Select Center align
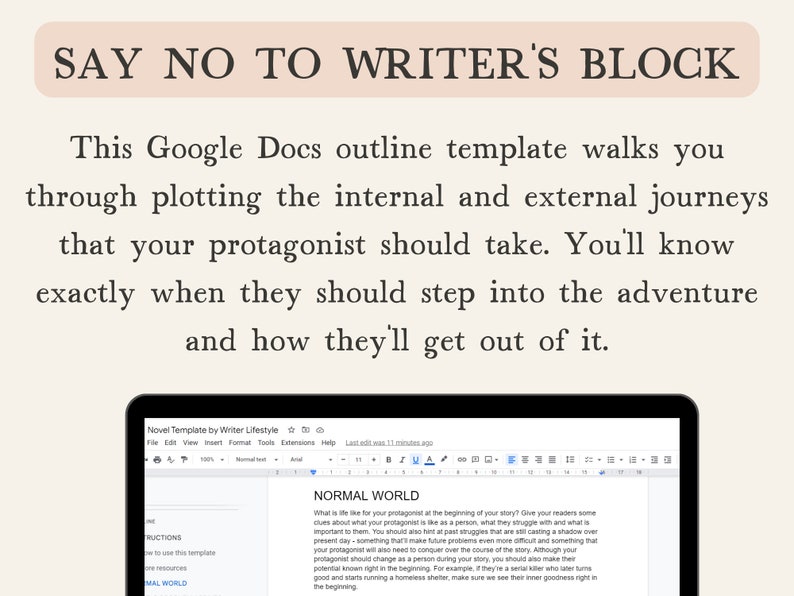 coord(525,459)
